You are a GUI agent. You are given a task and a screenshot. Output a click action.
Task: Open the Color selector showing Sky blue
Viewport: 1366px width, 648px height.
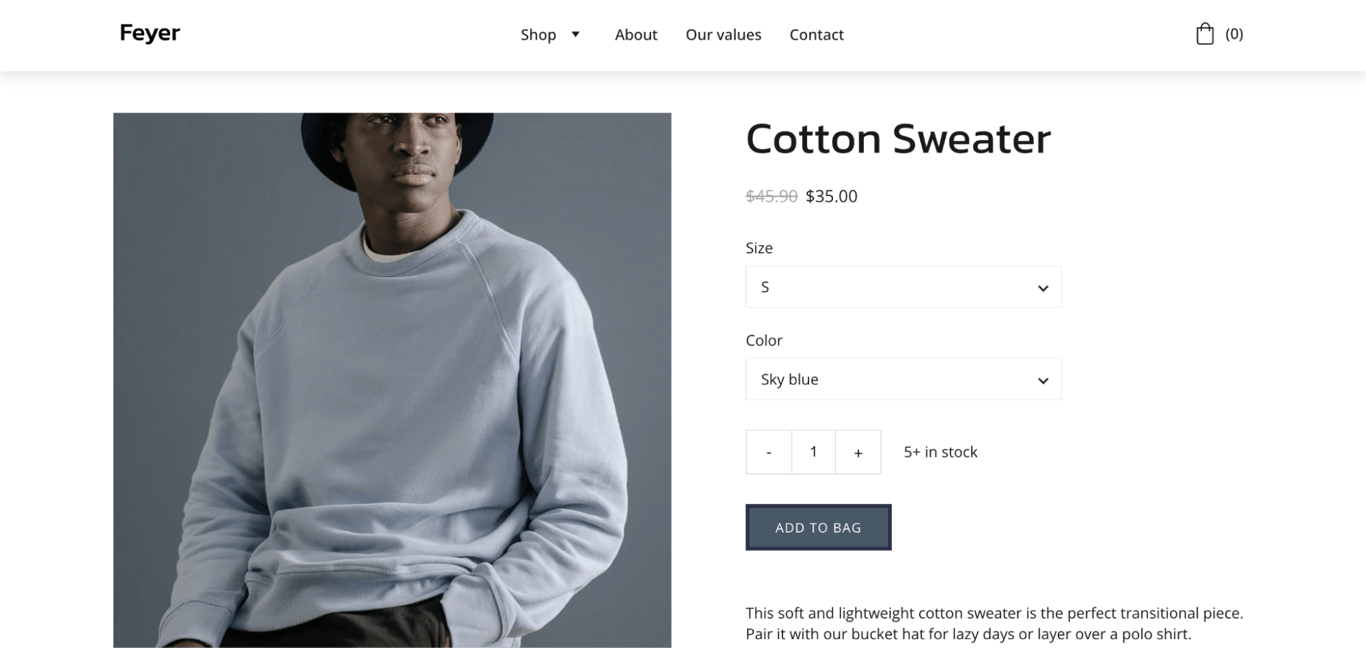[x=902, y=379]
